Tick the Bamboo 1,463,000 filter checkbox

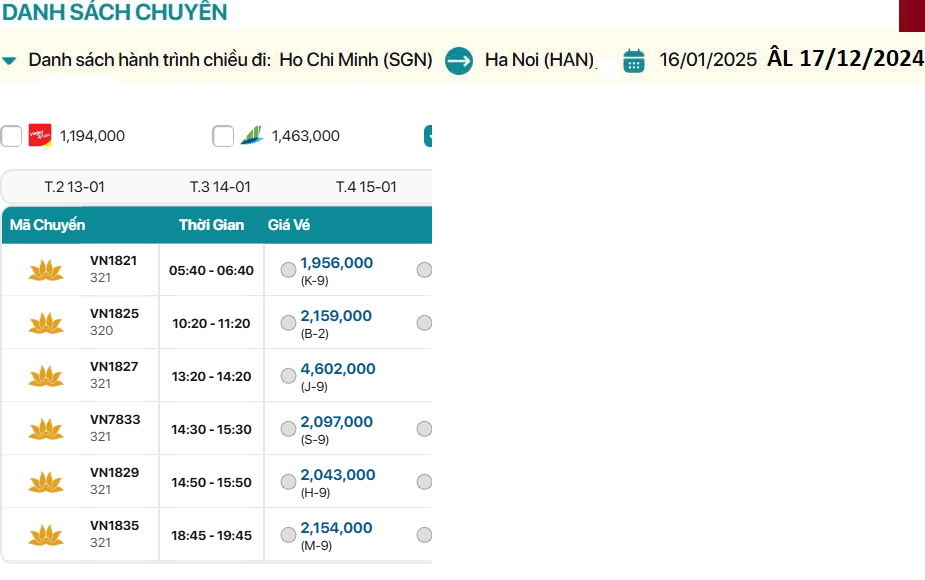(x=223, y=136)
